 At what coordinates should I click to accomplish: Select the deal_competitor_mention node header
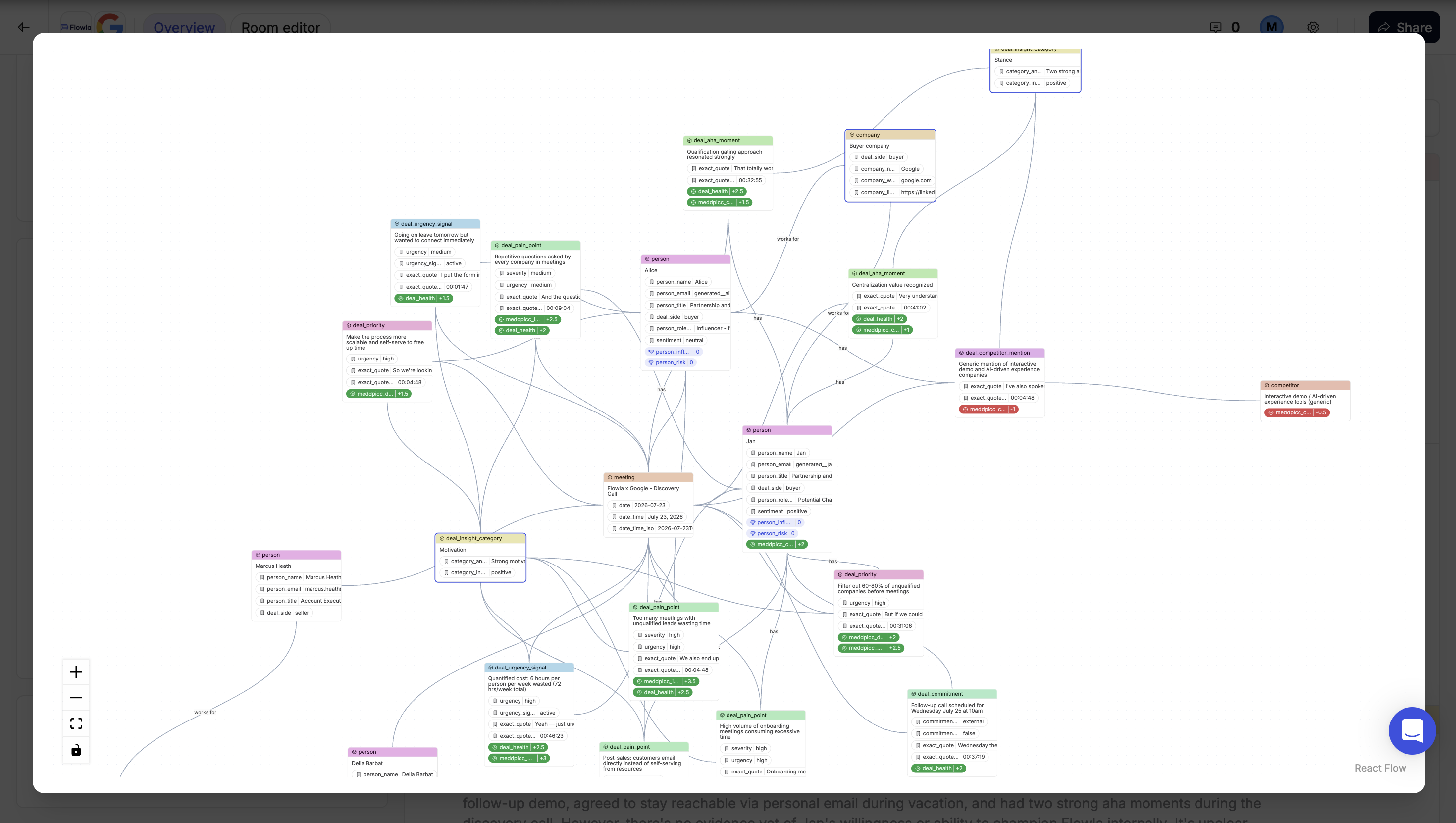pyautogui.click(x=1000, y=353)
